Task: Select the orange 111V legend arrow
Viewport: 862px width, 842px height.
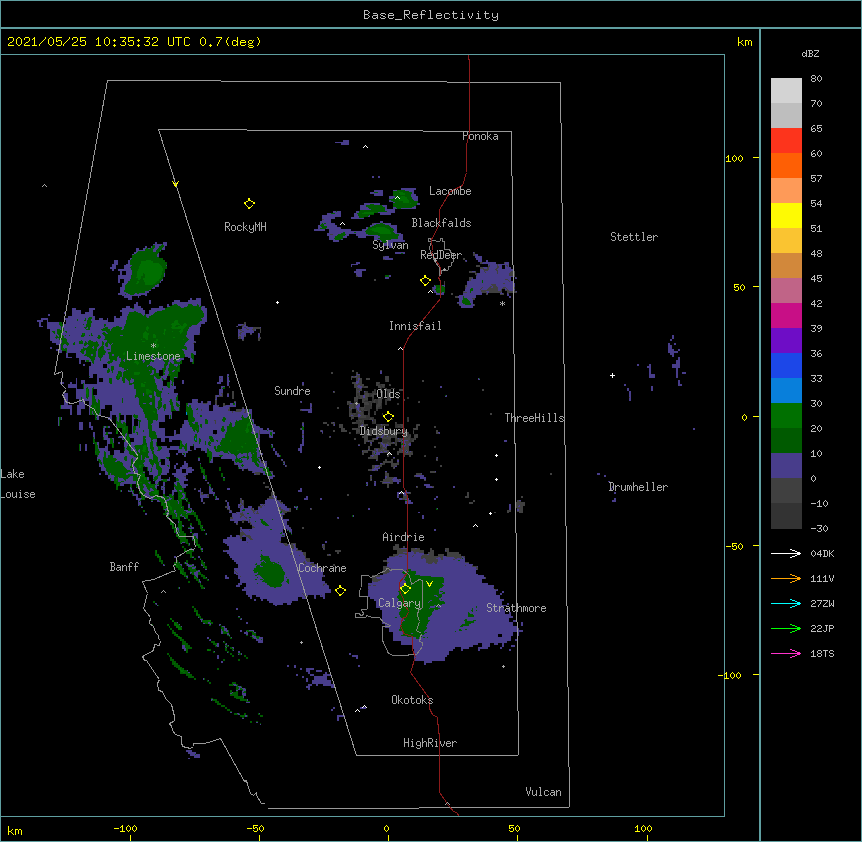Action: [x=786, y=578]
